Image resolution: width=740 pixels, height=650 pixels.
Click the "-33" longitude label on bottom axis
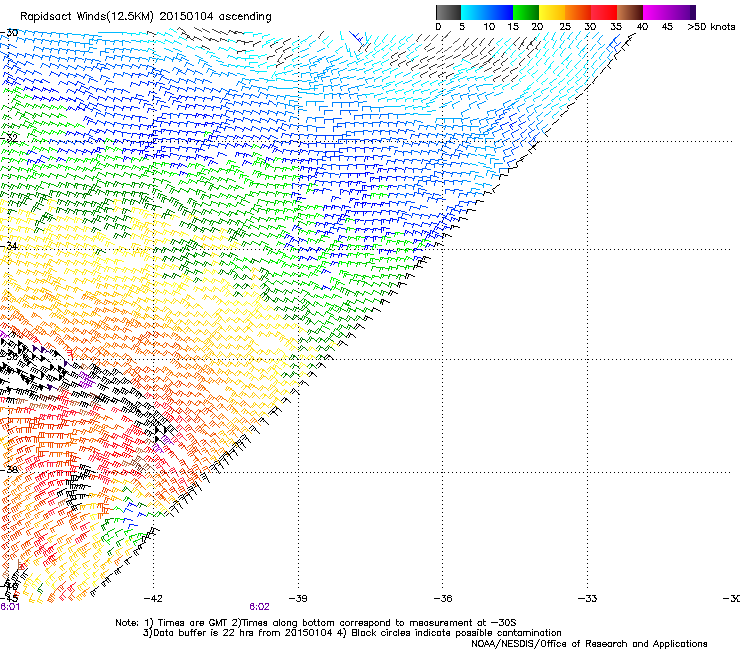point(588,599)
